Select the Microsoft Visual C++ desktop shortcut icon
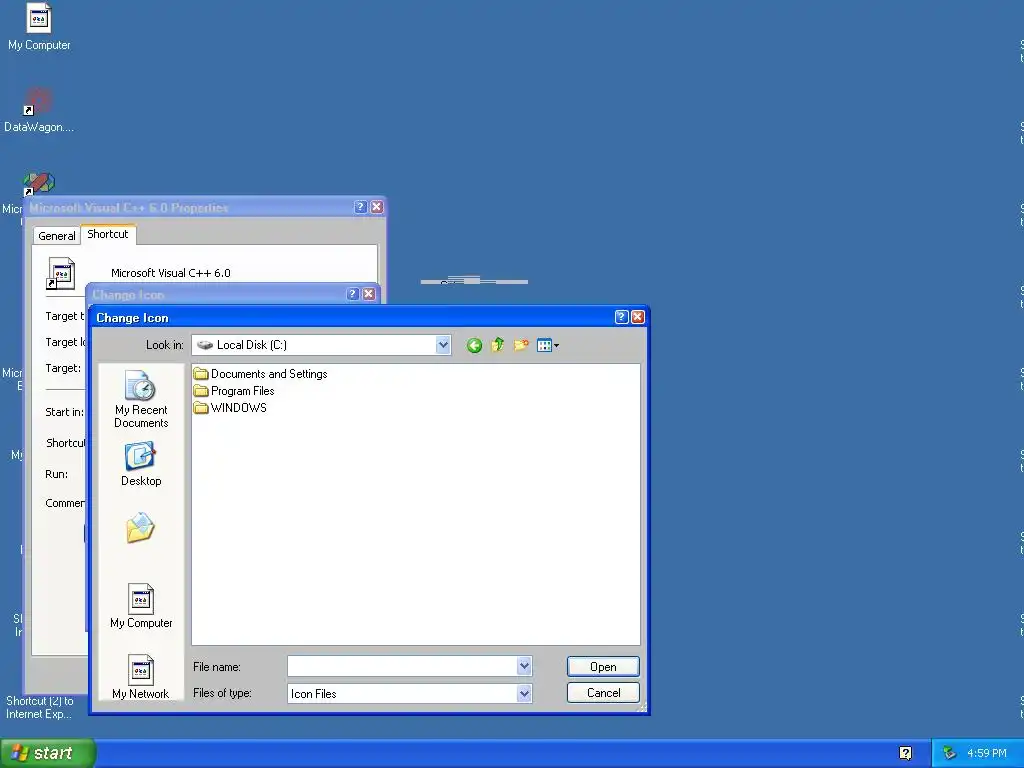 pos(39,184)
